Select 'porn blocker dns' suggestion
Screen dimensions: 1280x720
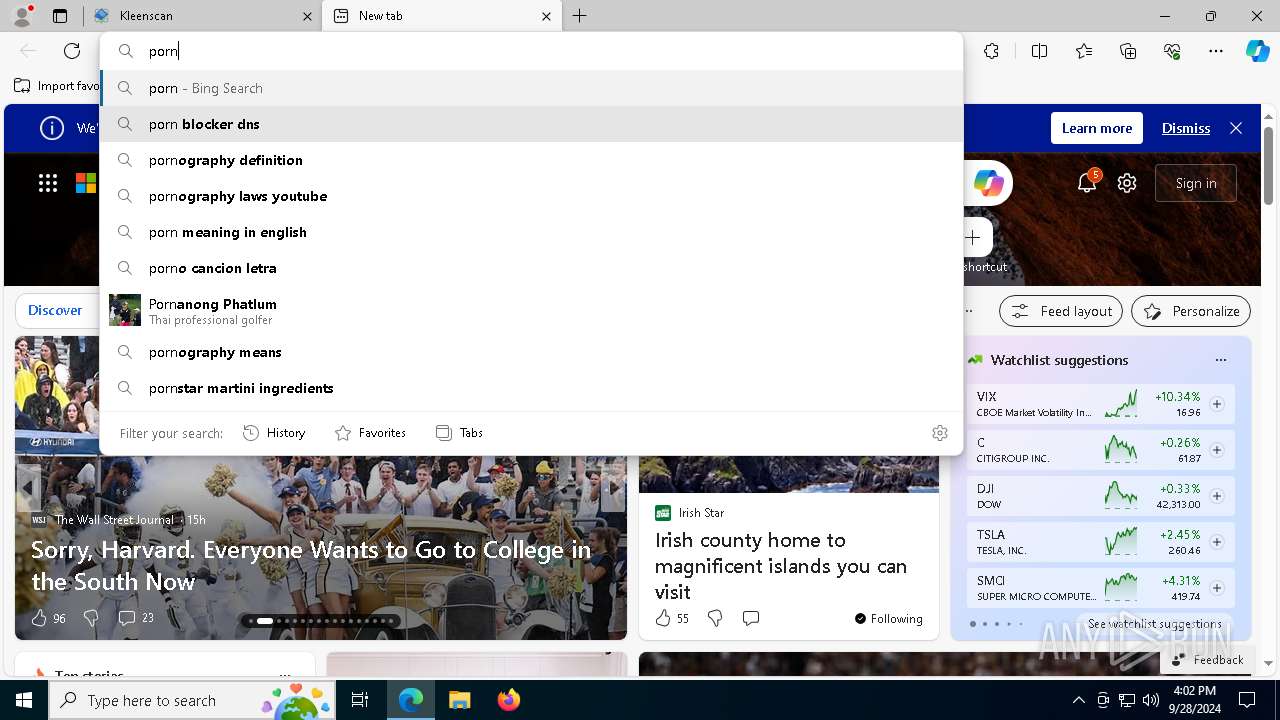pos(531,124)
